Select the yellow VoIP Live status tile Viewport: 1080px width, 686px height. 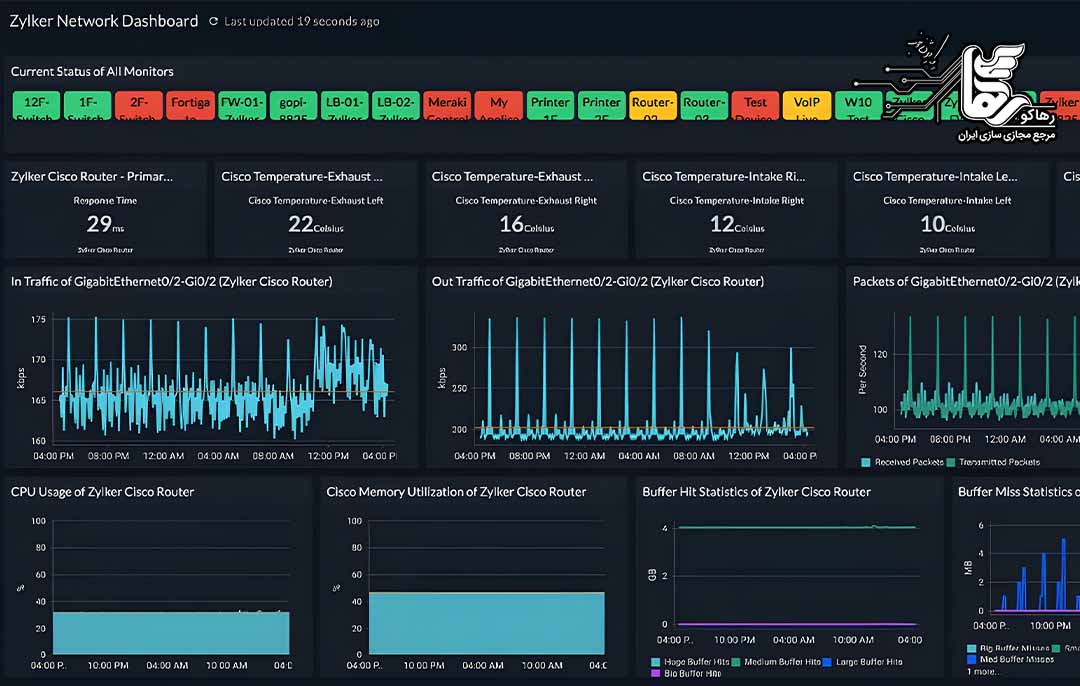806,105
